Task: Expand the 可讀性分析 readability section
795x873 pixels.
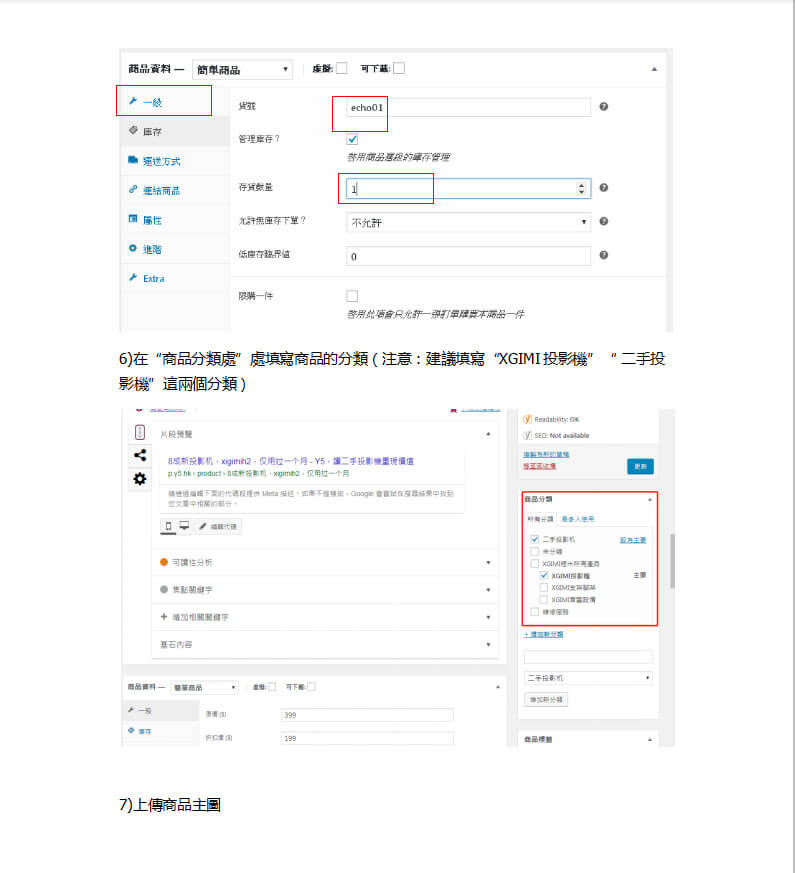Action: (x=488, y=562)
